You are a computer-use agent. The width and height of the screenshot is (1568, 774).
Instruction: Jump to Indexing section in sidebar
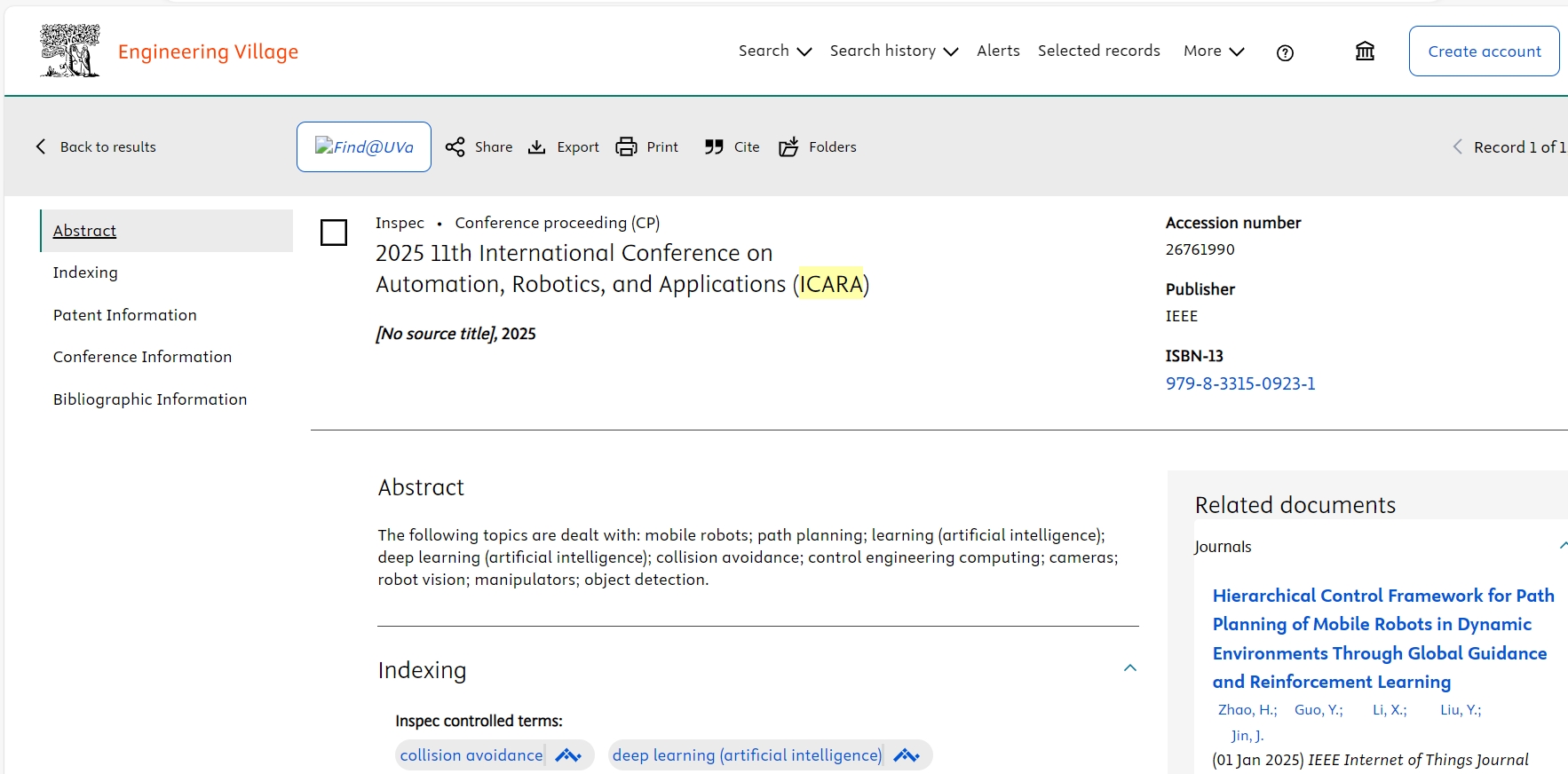point(85,272)
